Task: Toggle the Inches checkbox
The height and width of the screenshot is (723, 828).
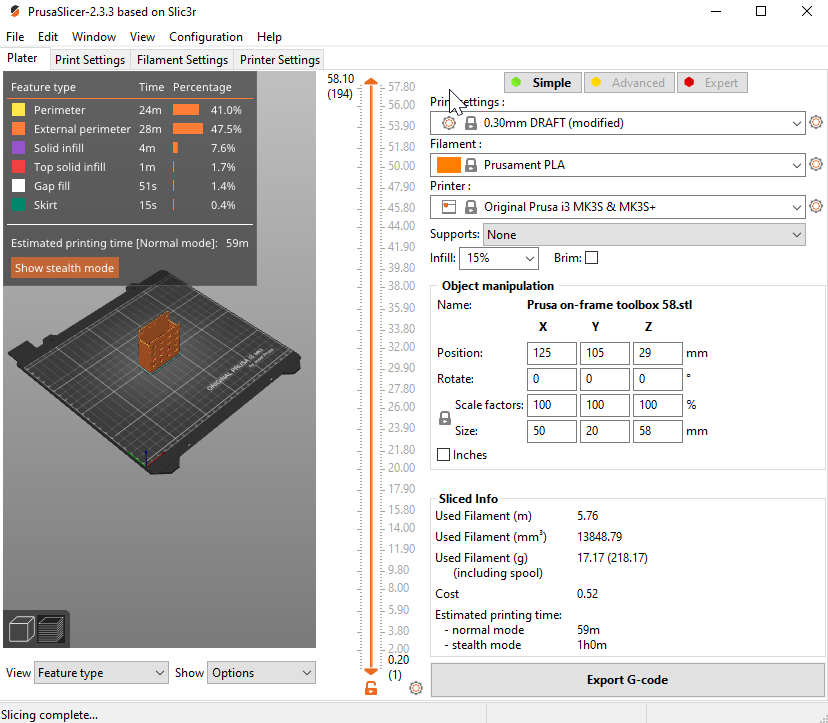Action: click(443, 455)
